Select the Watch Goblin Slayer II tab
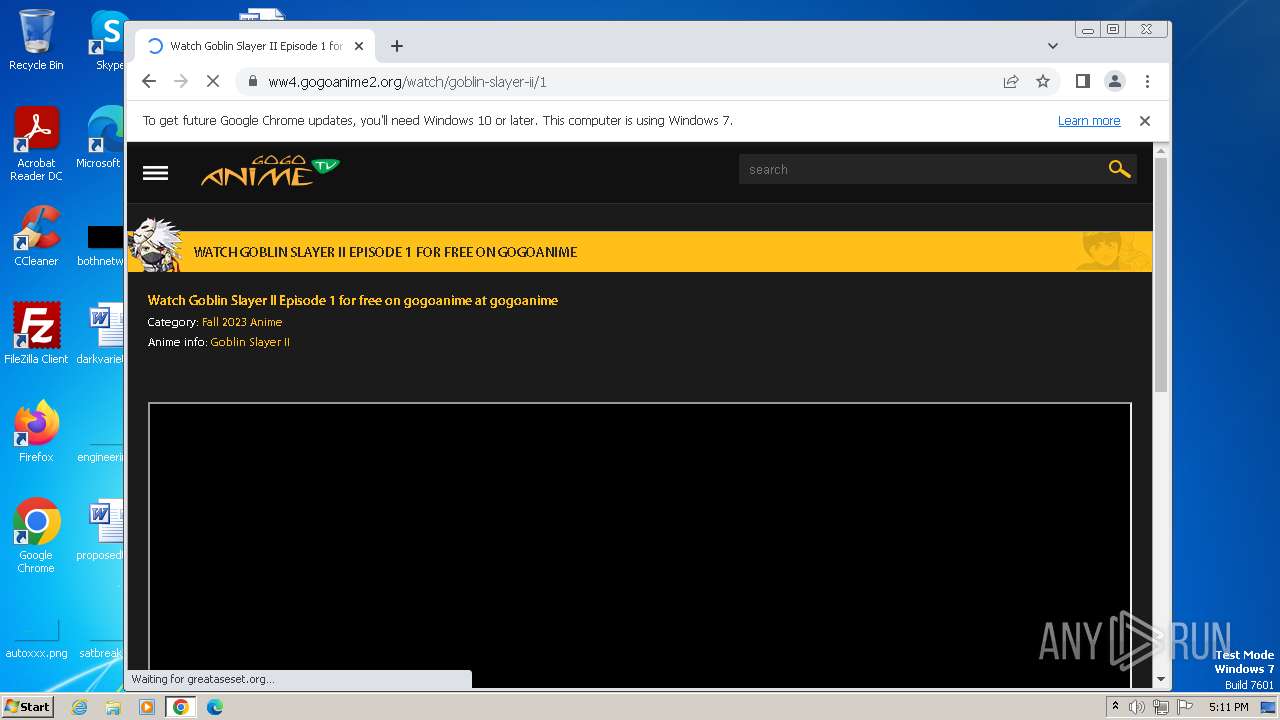Image resolution: width=1280 pixels, height=720 pixels. (255, 46)
